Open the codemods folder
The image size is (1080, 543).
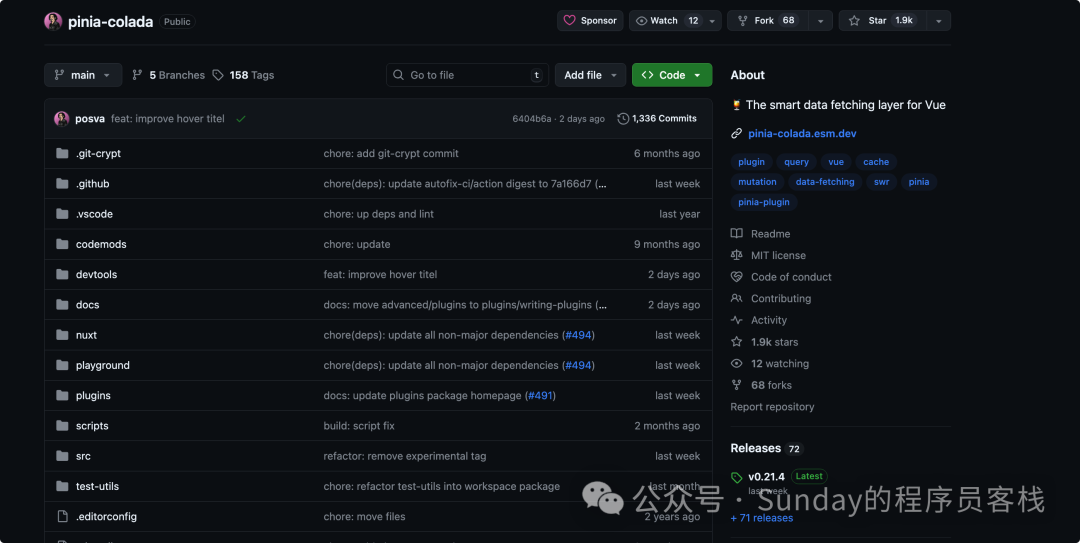pyautogui.click(x=101, y=245)
